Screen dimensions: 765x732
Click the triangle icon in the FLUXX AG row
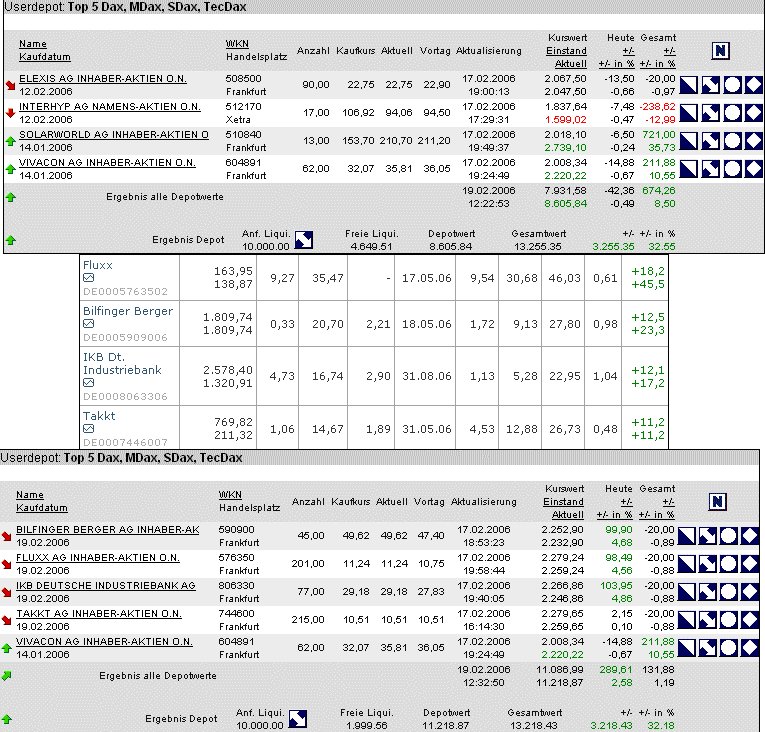(x=686, y=564)
